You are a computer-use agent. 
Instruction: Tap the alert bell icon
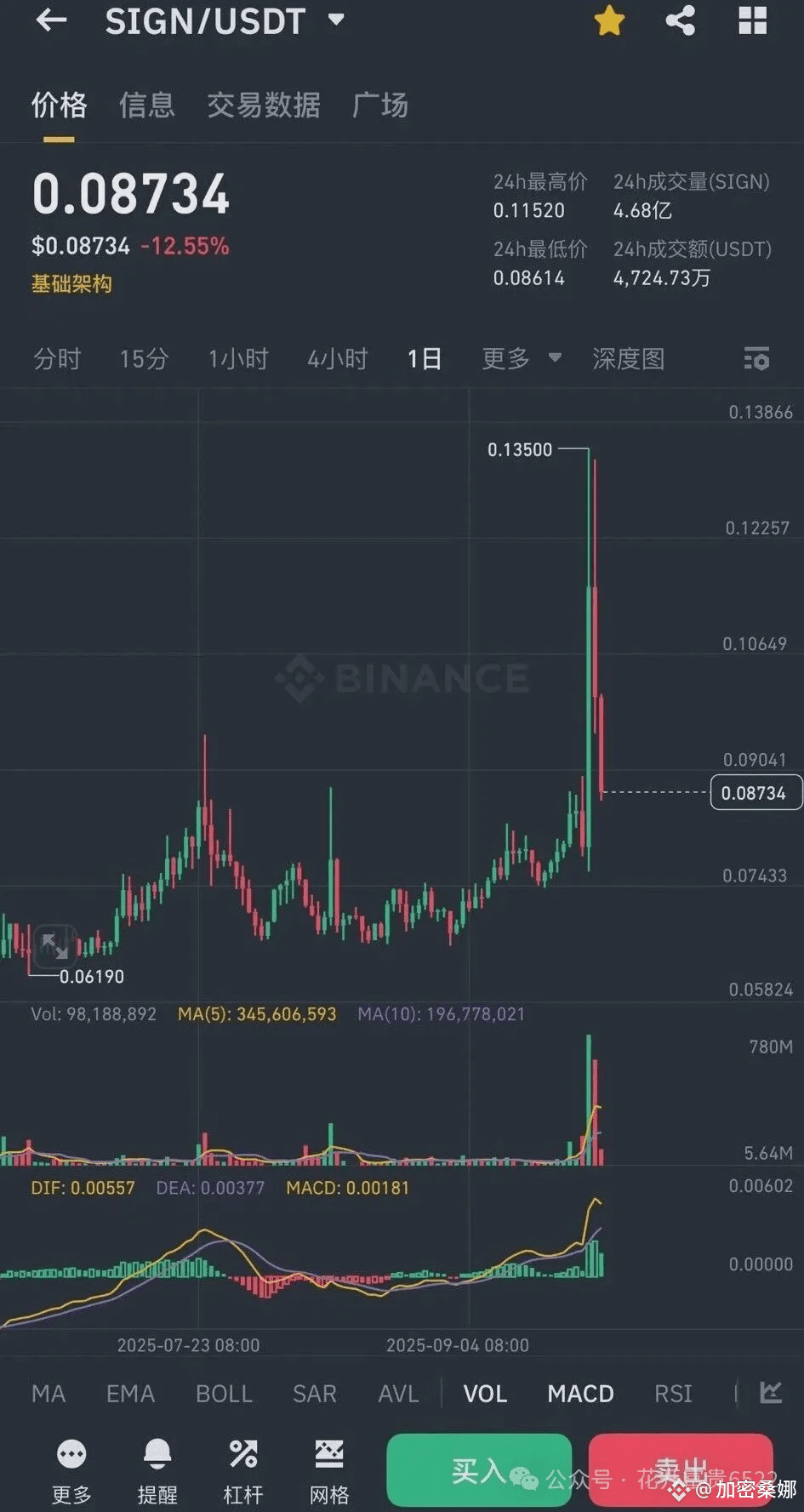tap(157, 1455)
